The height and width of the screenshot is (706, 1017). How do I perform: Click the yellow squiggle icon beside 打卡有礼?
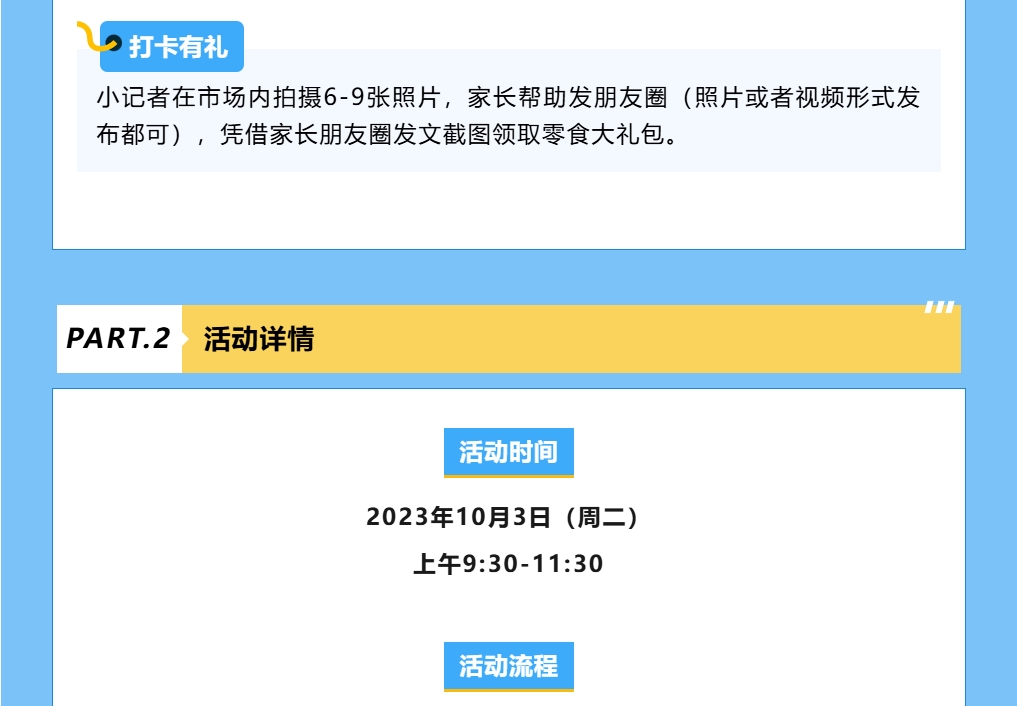[96, 36]
